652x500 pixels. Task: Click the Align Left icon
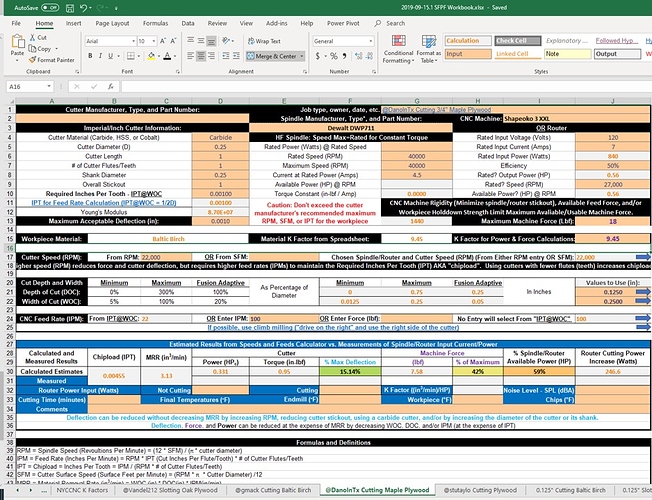coord(191,56)
